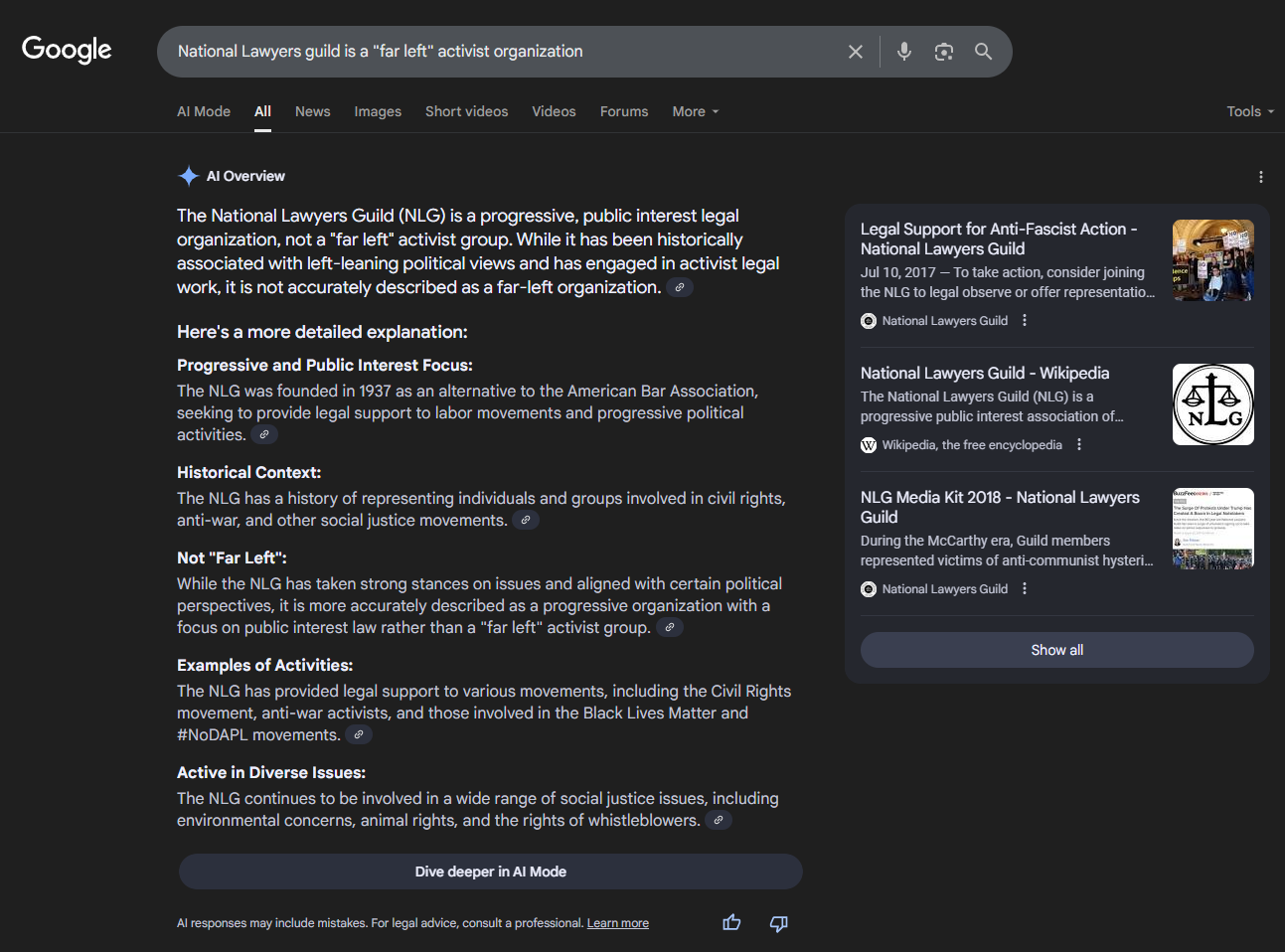This screenshot has height=952, width=1285.
Task: Expand the More search filters dropdown
Action: [x=696, y=111]
